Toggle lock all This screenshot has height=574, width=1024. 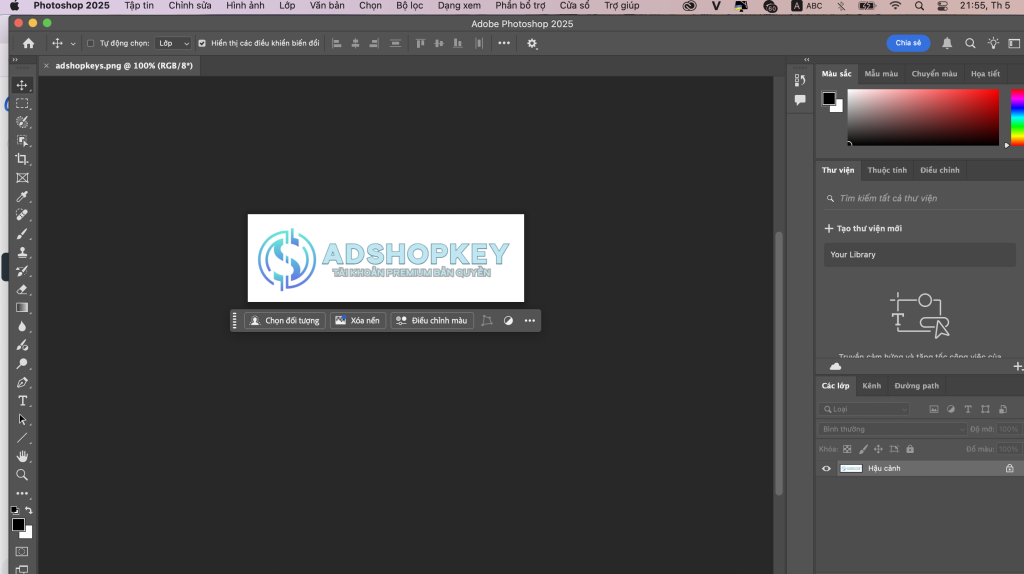tap(910, 449)
